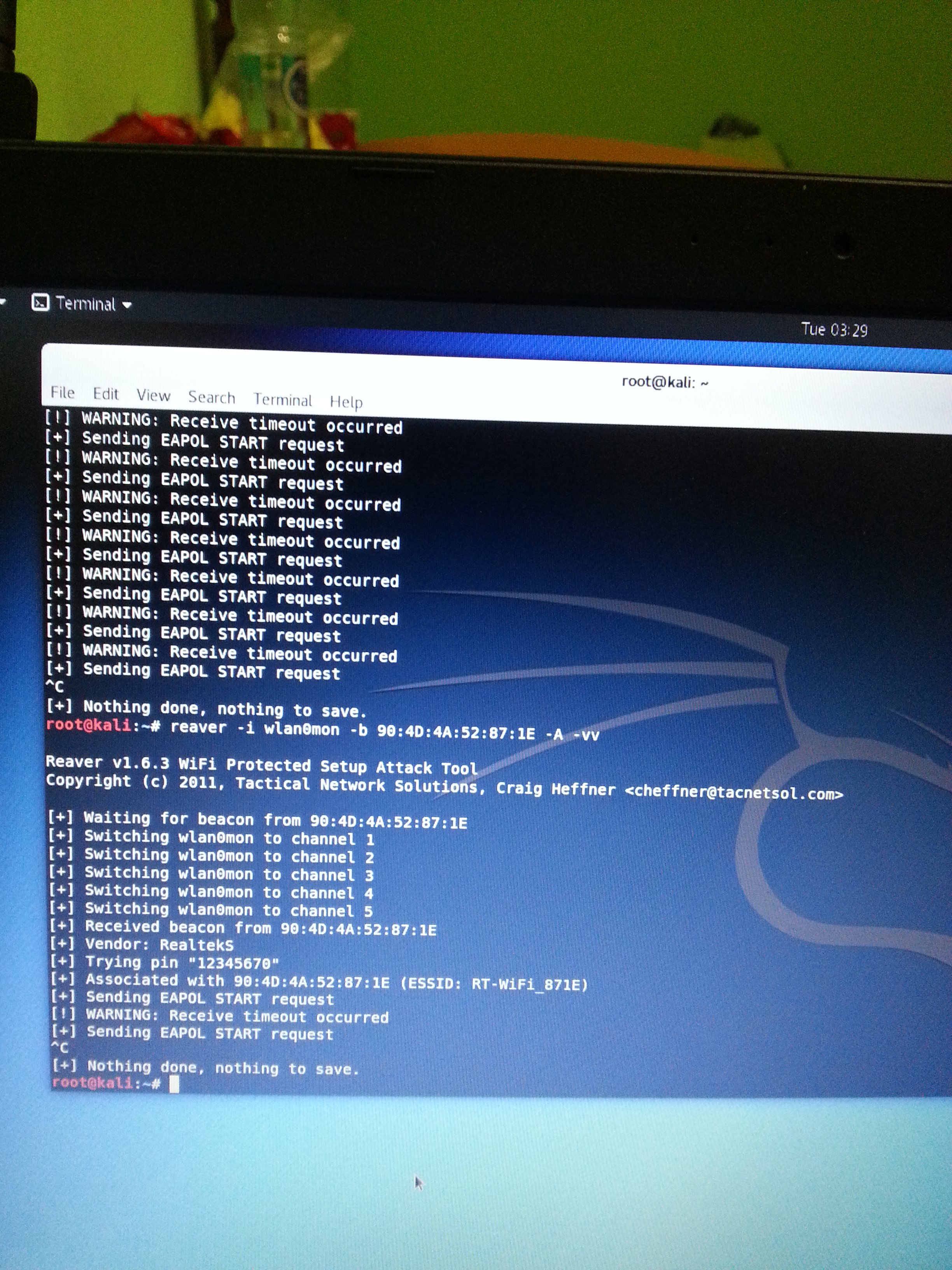Expand the Terminal app menu arrow
This screenshot has width=952, height=1270.
pyautogui.click(x=127, y=305)
